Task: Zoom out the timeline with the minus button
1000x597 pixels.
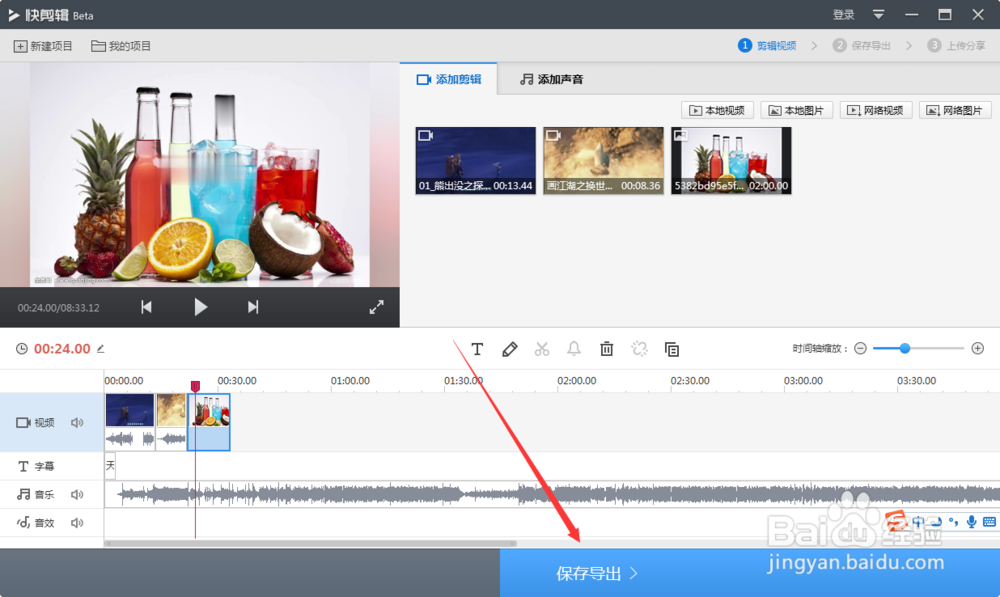Action: click(x=860, y=348)
